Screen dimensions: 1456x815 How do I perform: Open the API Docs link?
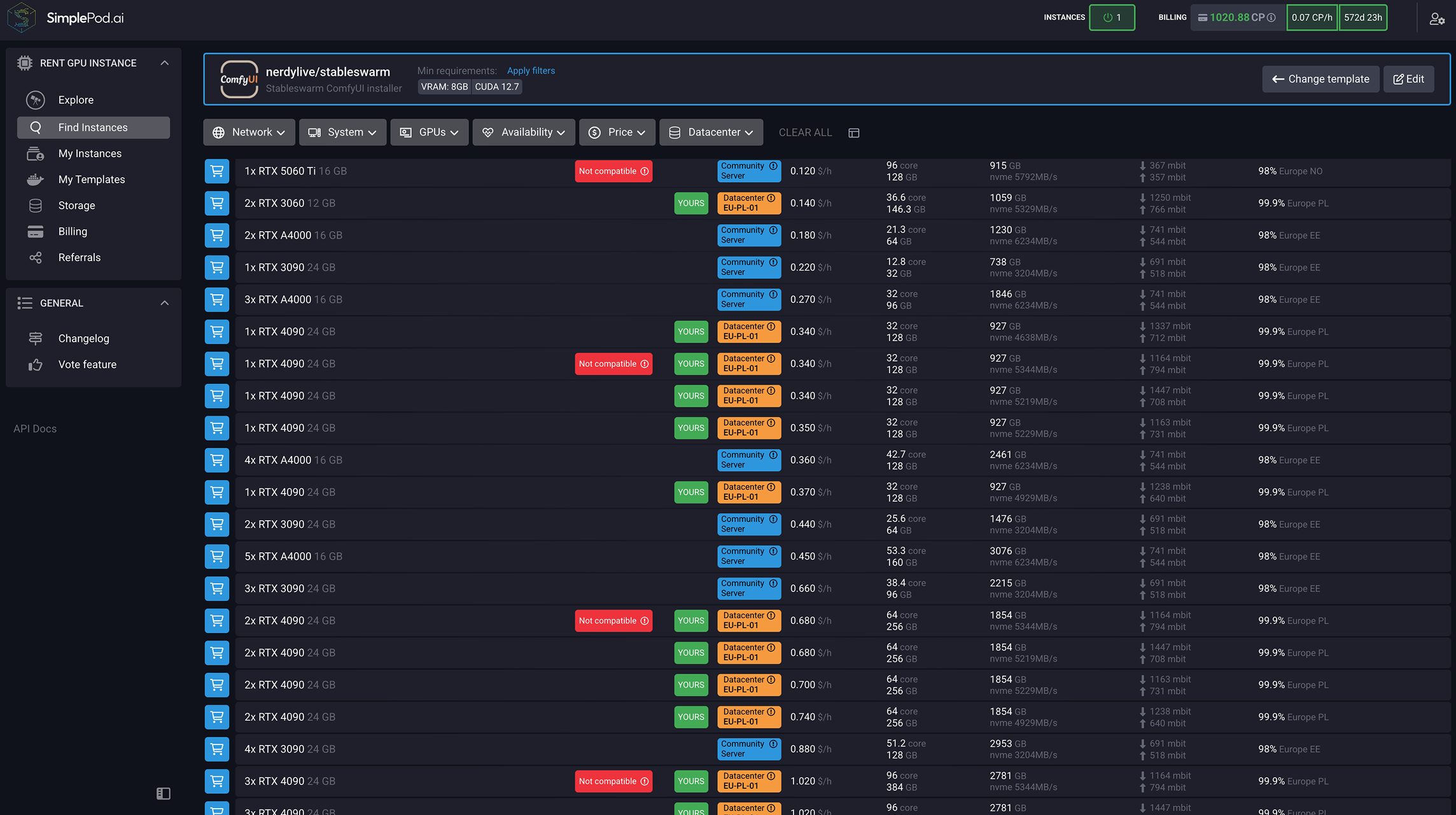point(35,429)
